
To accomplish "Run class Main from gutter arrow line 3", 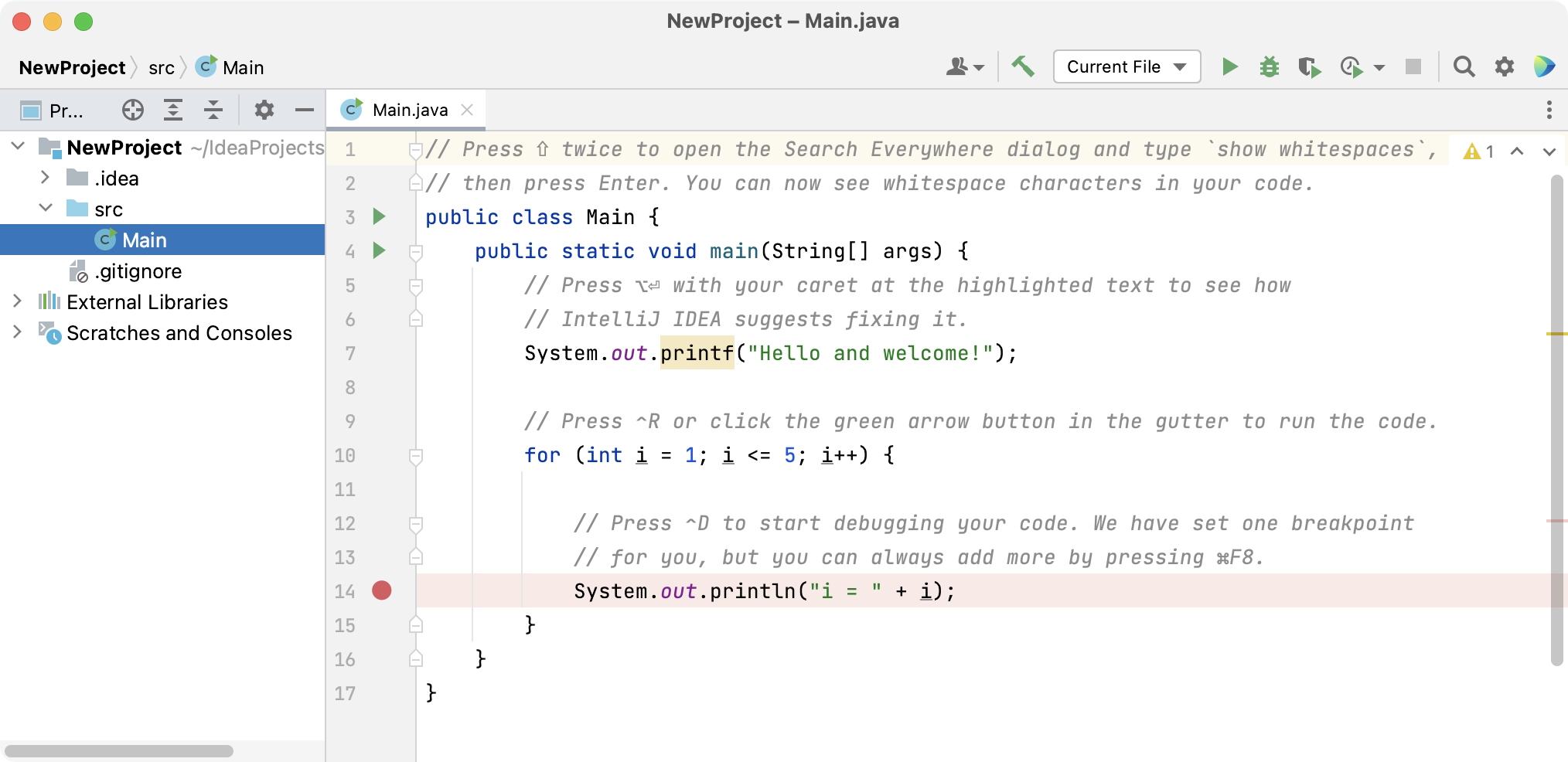I will coord(380,216).
